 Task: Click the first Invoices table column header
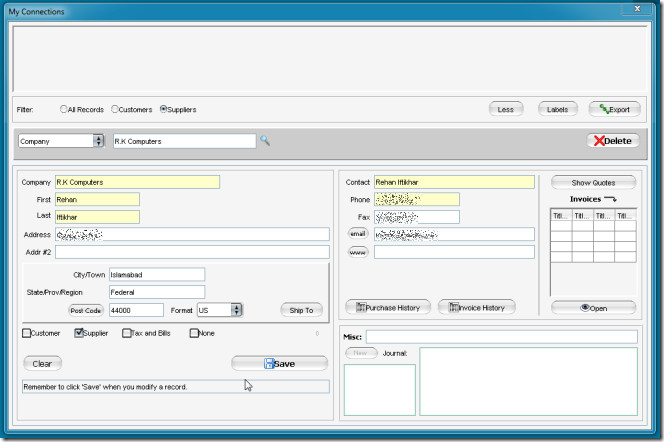point(561,215)
